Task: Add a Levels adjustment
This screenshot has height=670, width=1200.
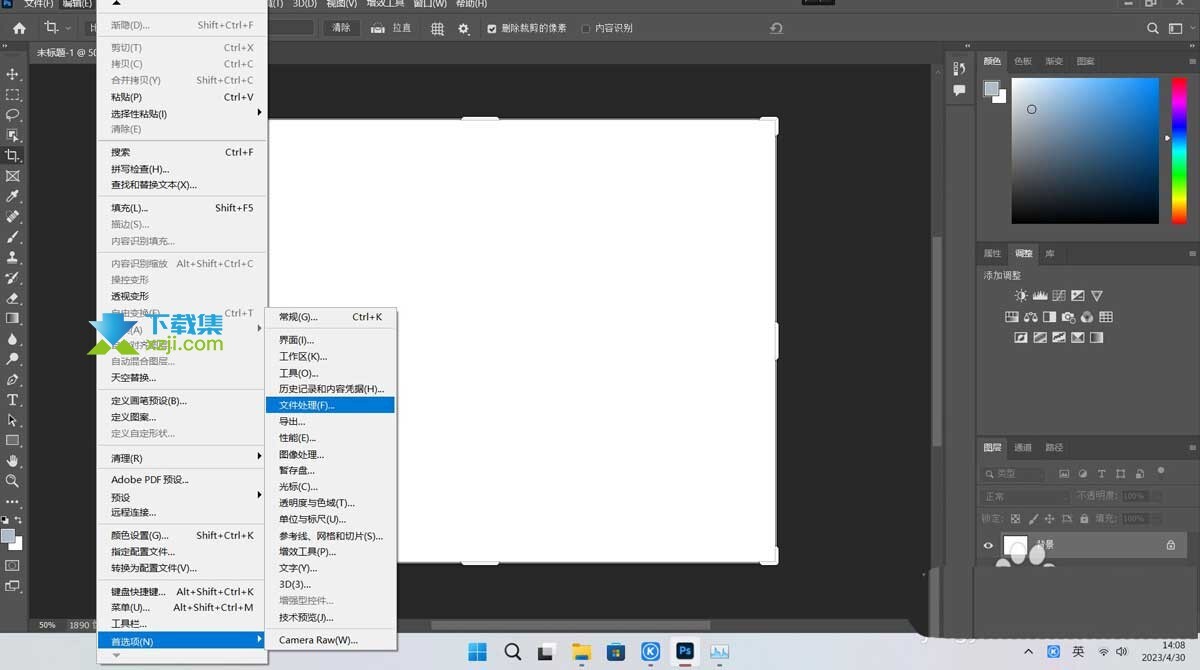Action: (1040, 296)
